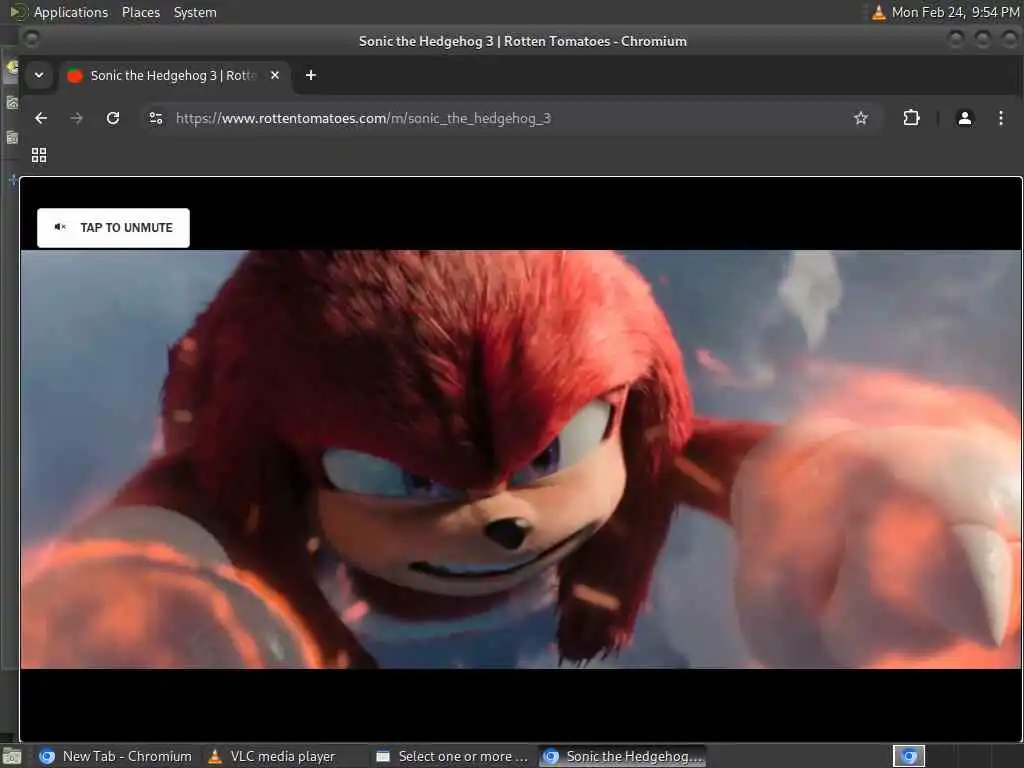The width and height of the screenshot is (1024, 768).
Task: Bookmark this page with the star
Action: coord(861,118)
